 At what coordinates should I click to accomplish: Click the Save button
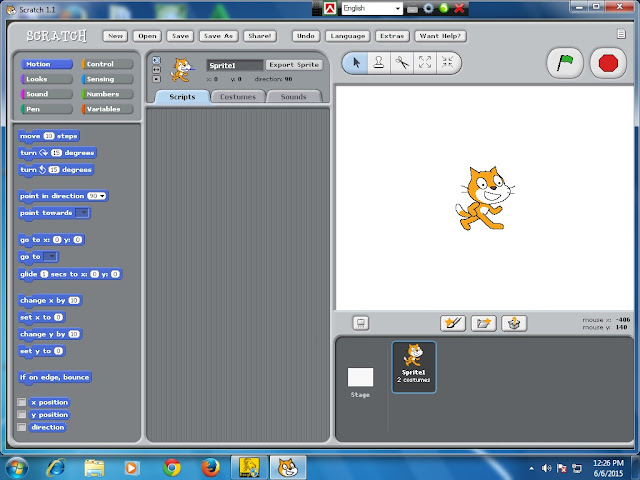coord(180,36)
